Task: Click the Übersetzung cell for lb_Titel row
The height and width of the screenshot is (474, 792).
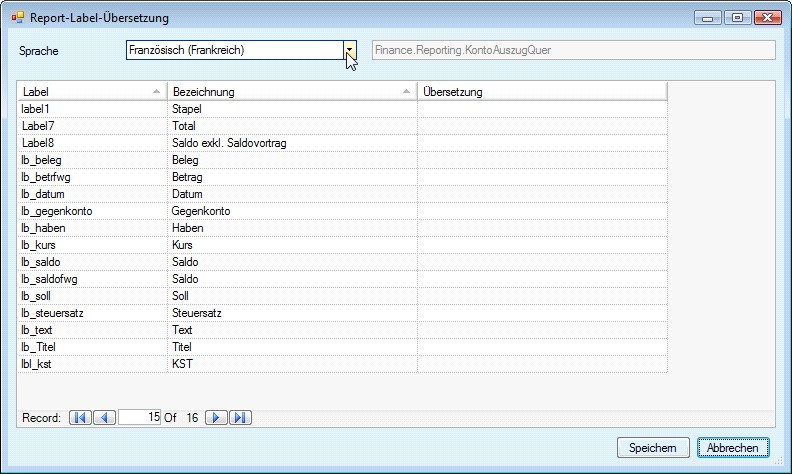Action: [x=542, y=347]
